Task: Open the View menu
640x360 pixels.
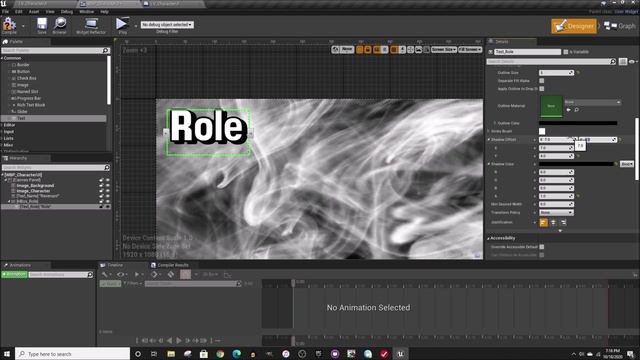Action: 50,11
